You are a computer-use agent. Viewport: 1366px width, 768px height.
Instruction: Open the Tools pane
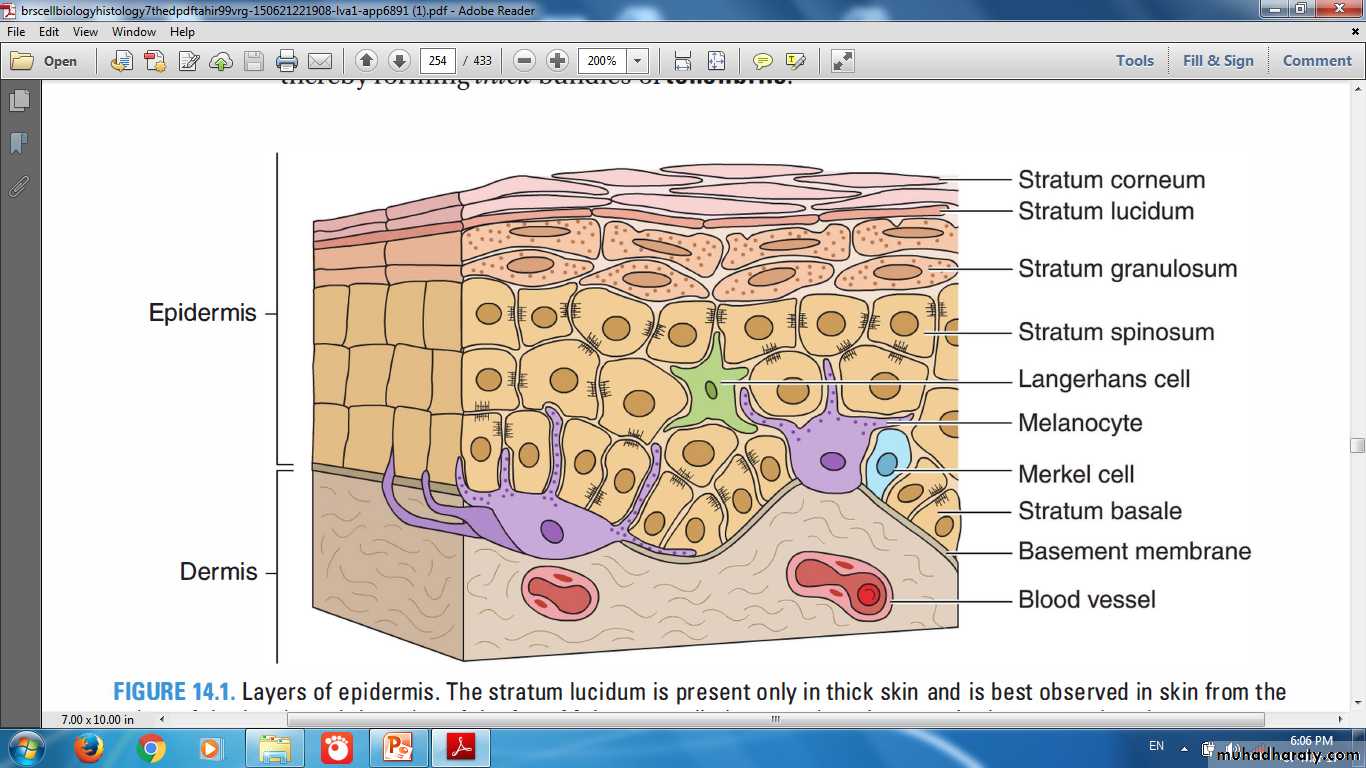coord(1134,61)
